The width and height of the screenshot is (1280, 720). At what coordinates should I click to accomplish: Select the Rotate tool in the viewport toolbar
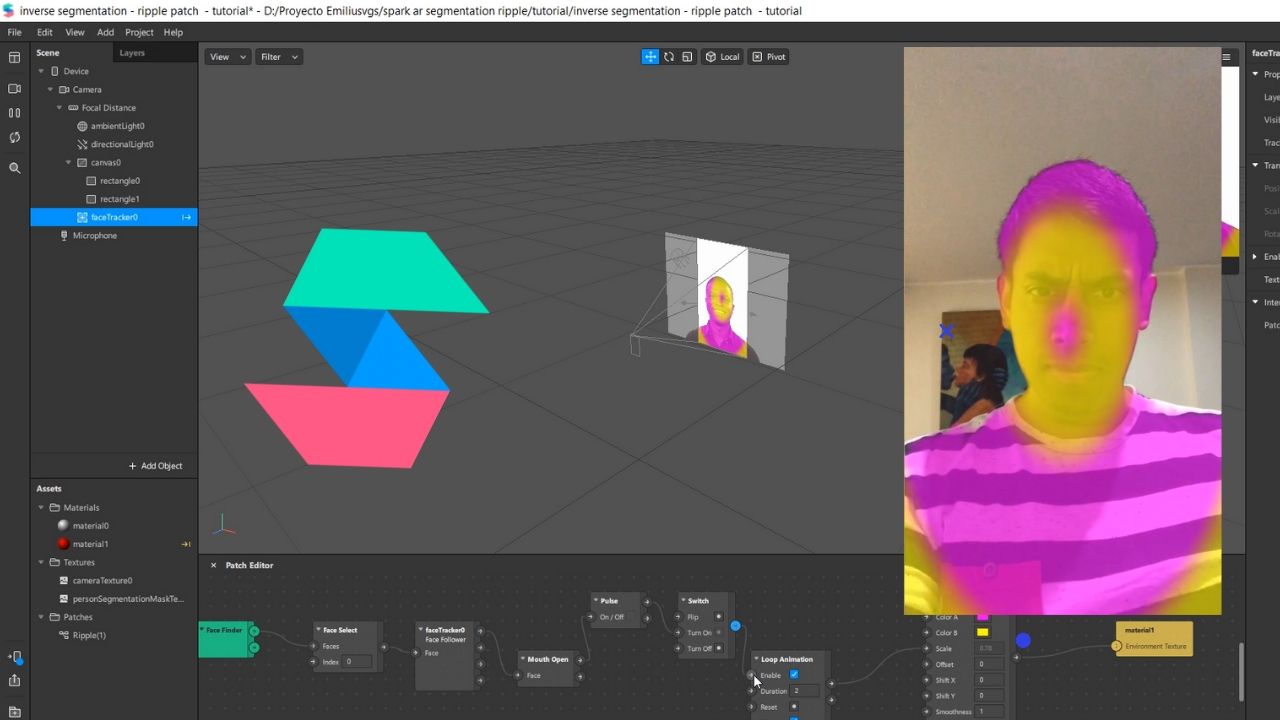click(x=669, y=57)
